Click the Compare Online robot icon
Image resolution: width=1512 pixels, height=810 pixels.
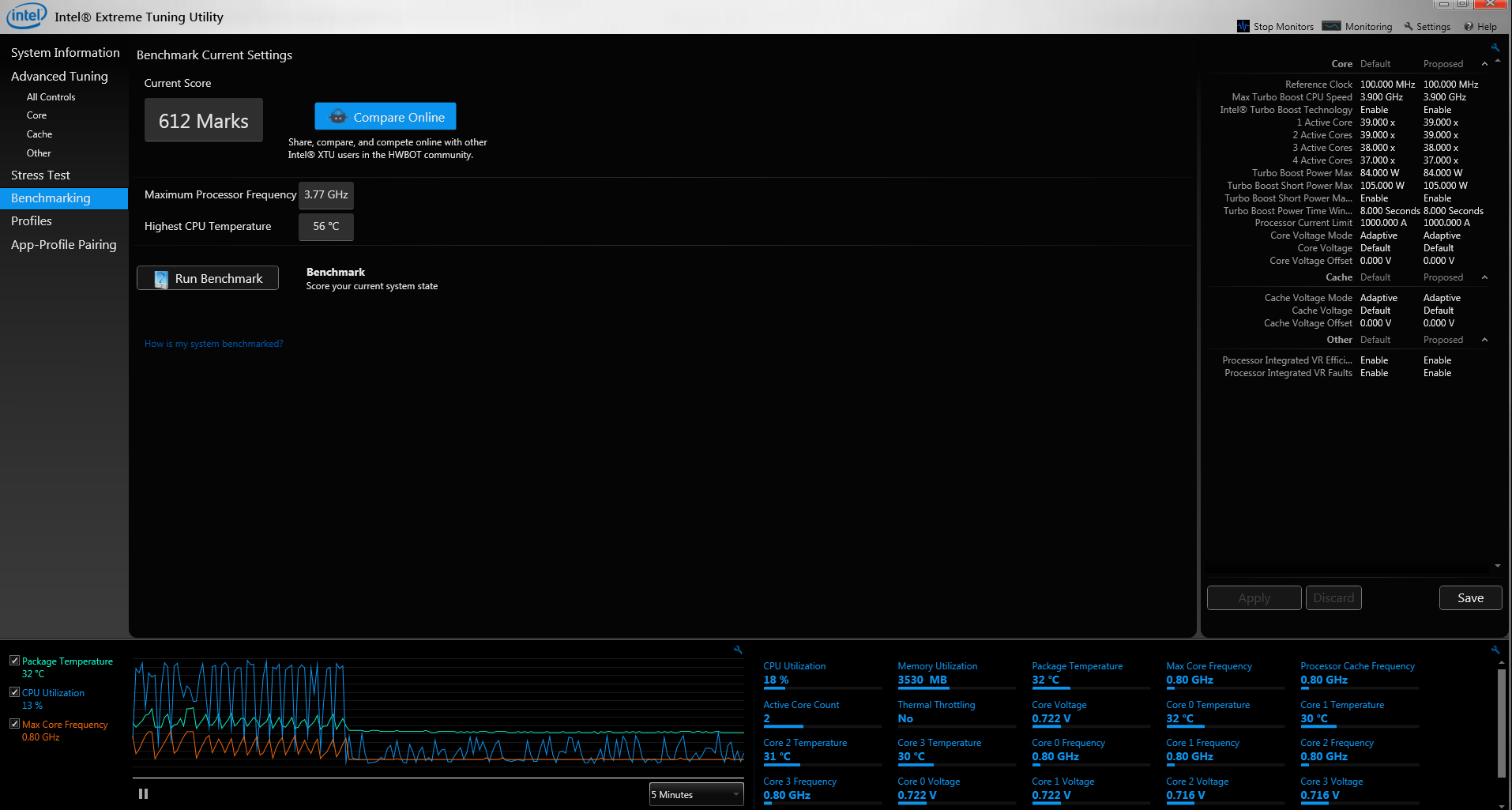pos(338,116)
